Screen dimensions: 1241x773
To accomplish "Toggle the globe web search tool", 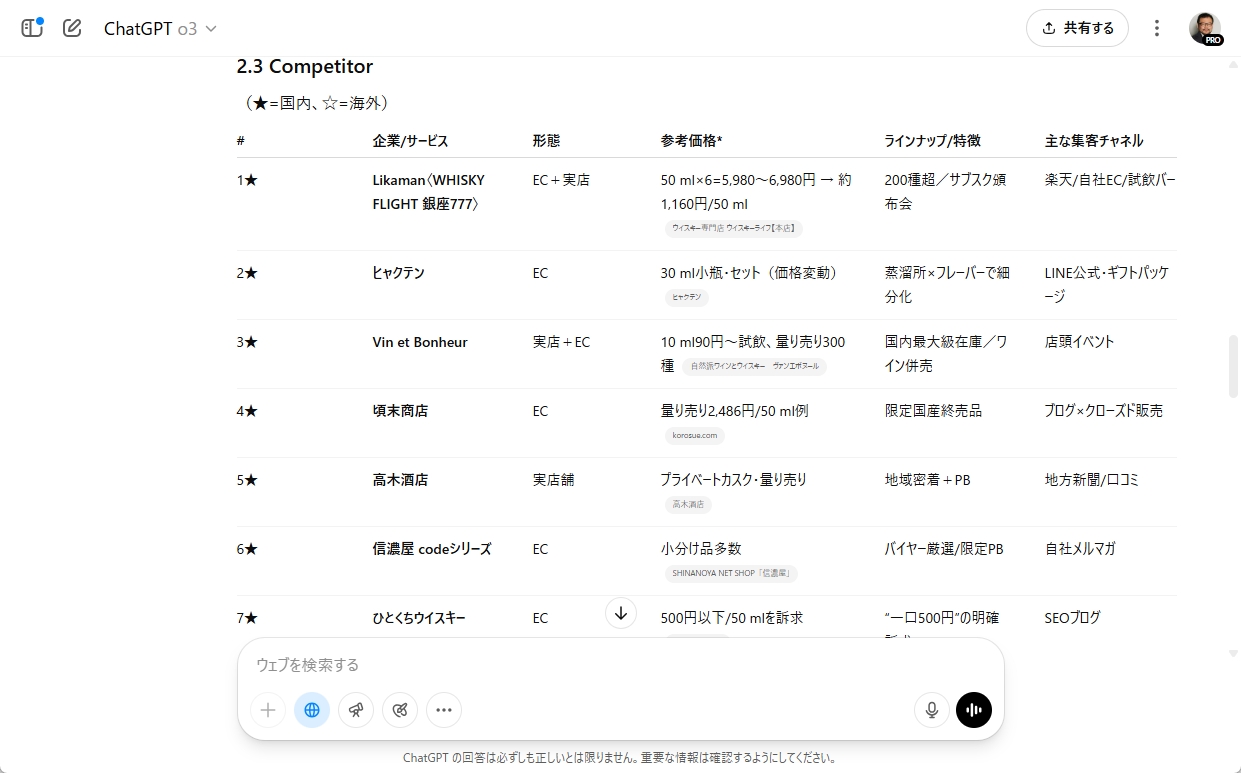I will click(x=312, y=710).
